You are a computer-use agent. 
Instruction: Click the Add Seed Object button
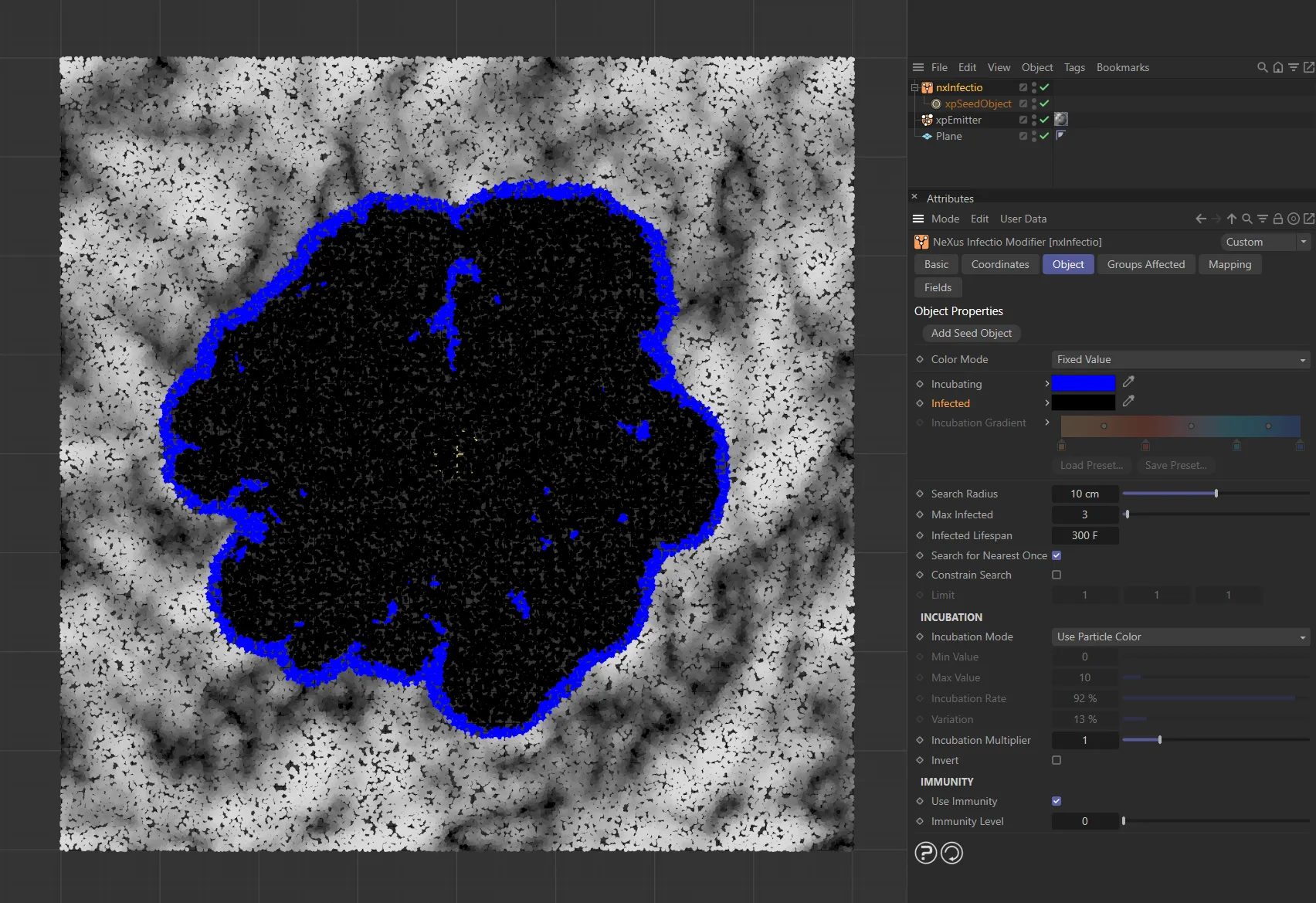tap(971, 334)
